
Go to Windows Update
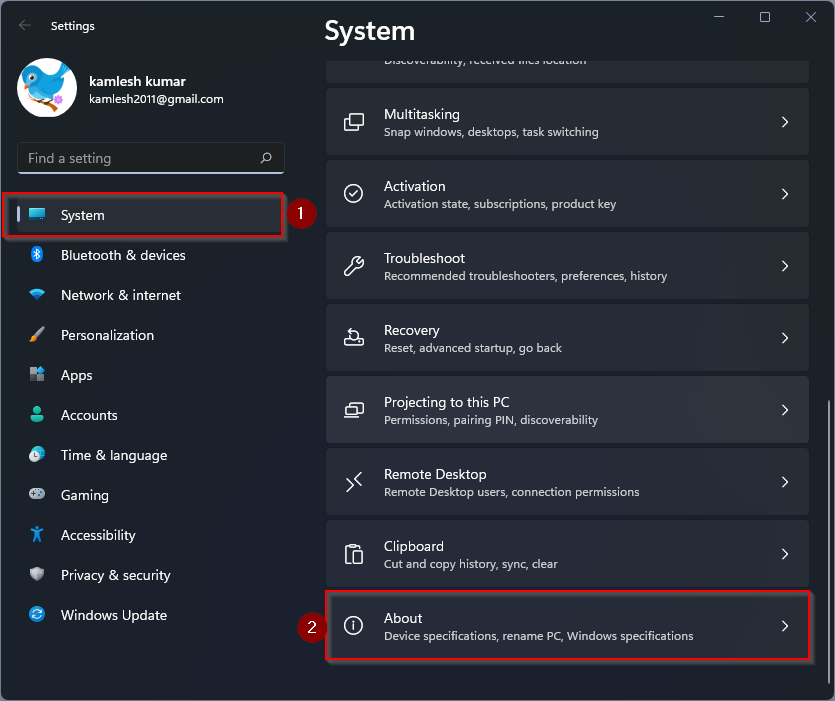[150, 615]
